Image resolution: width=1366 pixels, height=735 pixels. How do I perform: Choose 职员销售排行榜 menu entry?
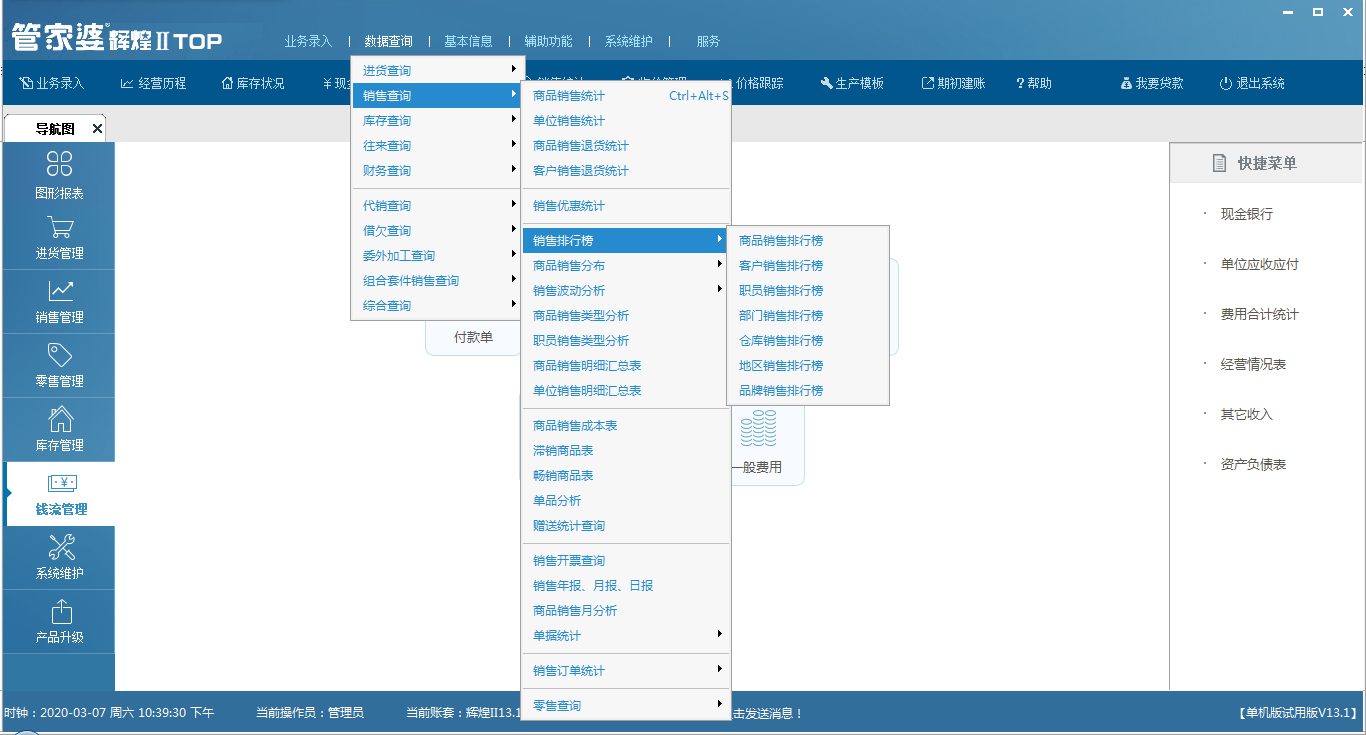(x=781, y=291)
